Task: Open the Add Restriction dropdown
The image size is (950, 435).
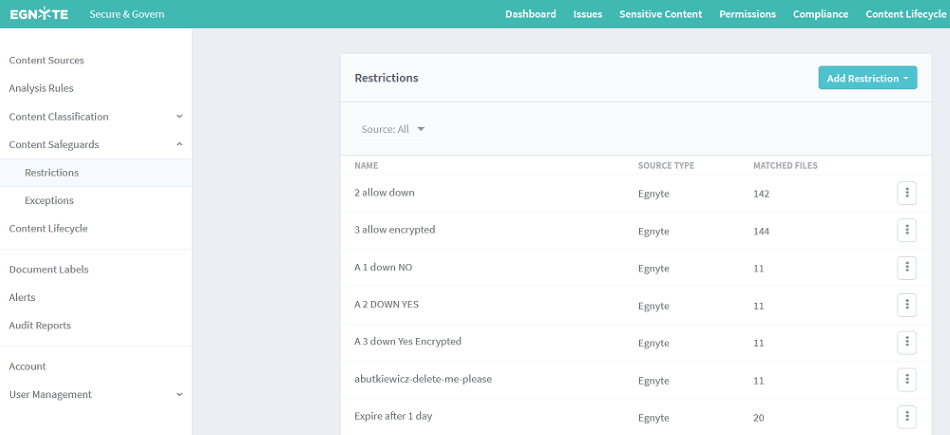Action: [x=868, y=78]
